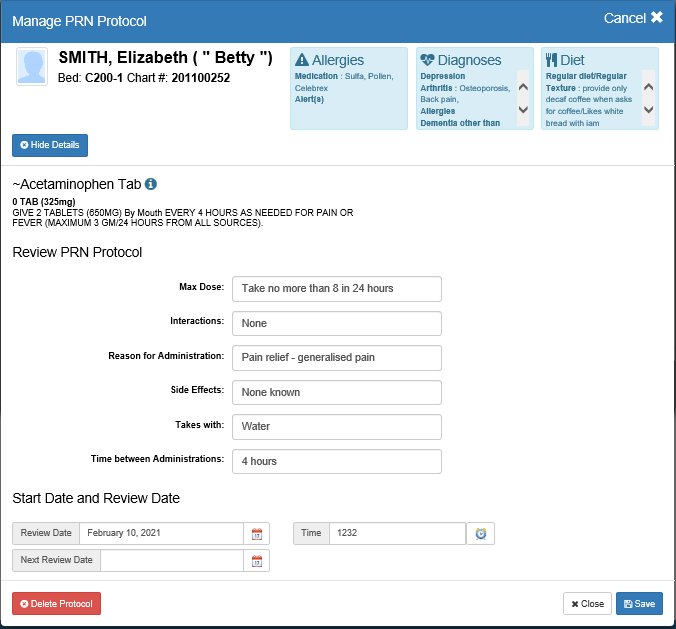This screenshot has height=629, width=676.
Task: Focus the Time between Administrations field
Action: pyautogui.click(x=336, y=462)
